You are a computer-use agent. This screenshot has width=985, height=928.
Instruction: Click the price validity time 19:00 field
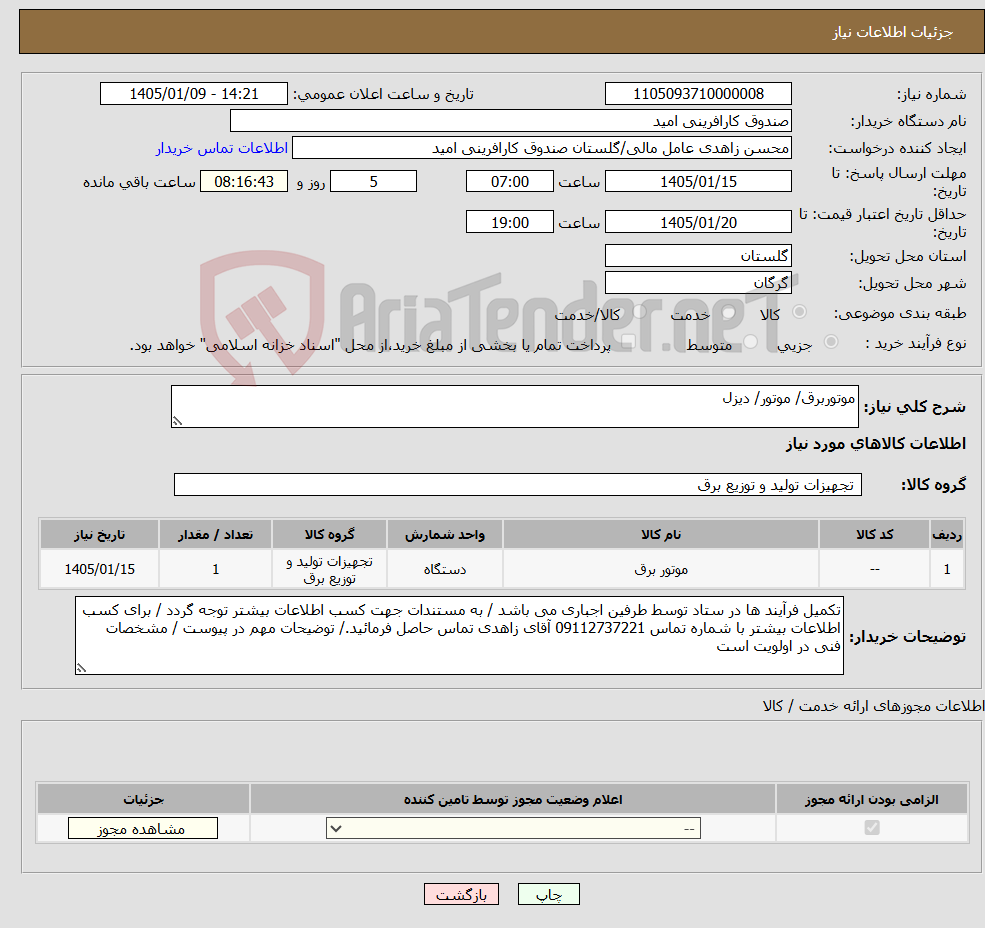509,222
